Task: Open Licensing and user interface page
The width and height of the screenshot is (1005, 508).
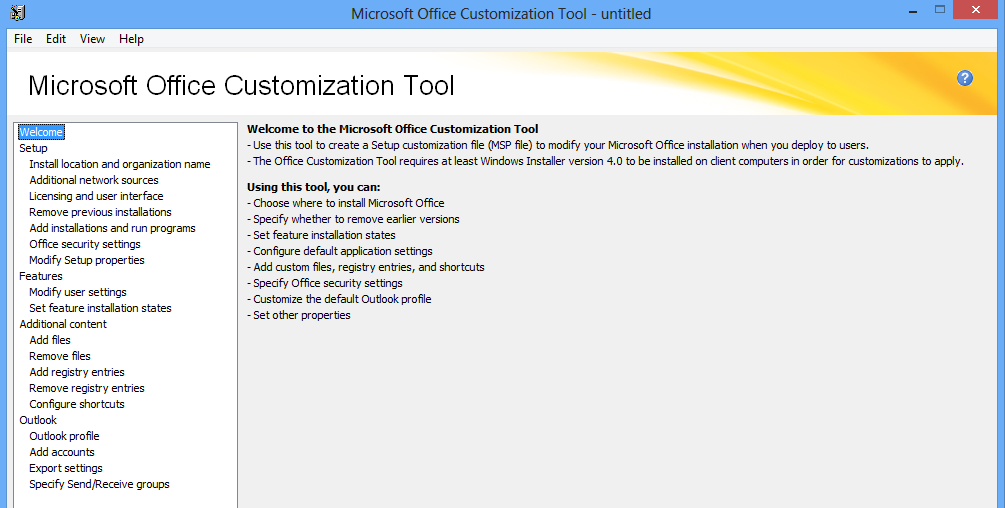Action: (96, 196)
